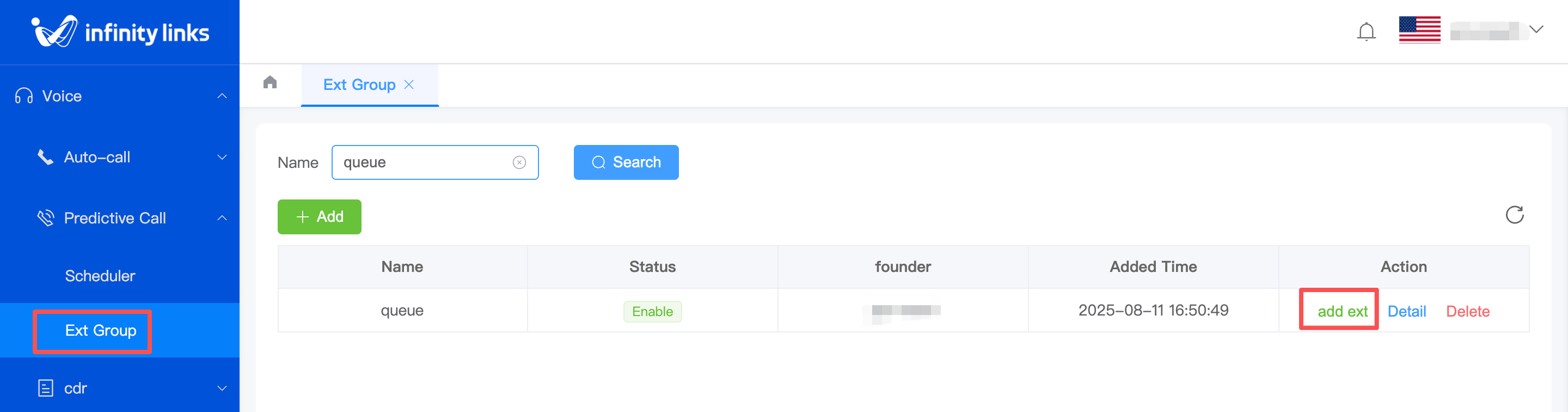Go to the home tab icon
This screenshot has height=412, width=1568.
270,82
